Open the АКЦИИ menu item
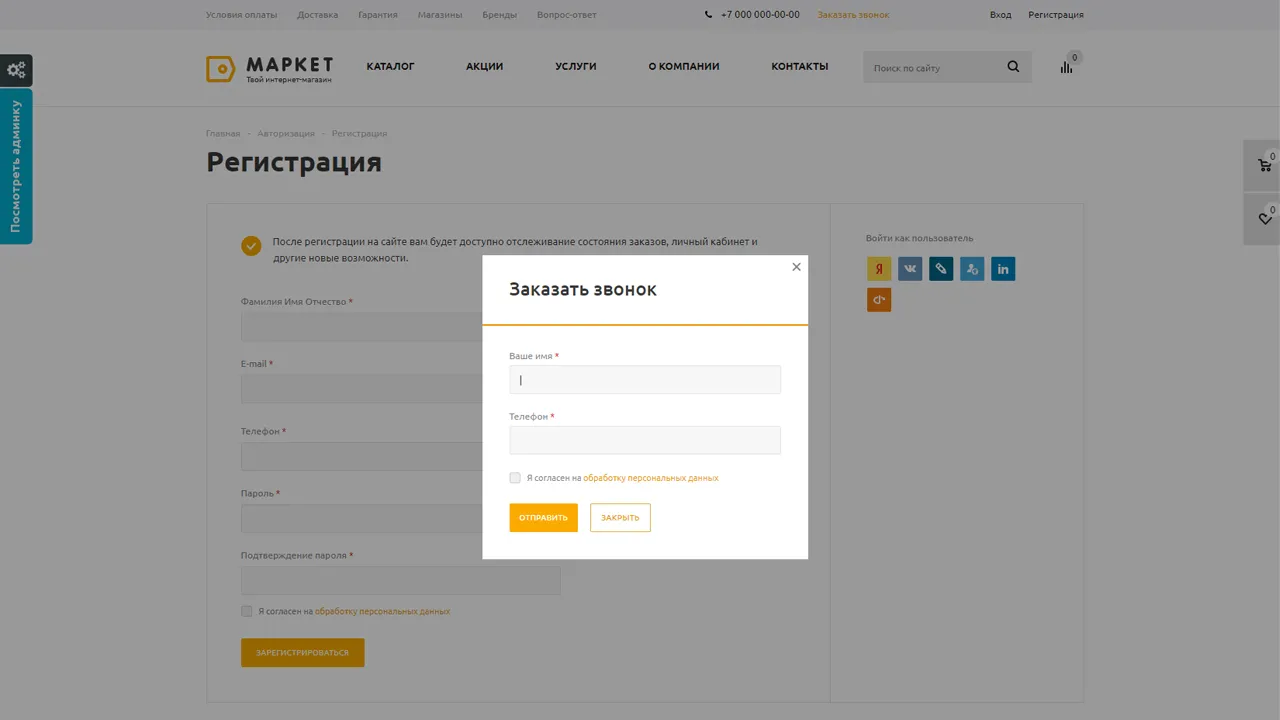Image resolution: width=1280 pixels, height=720 pixels. [484, 67]
